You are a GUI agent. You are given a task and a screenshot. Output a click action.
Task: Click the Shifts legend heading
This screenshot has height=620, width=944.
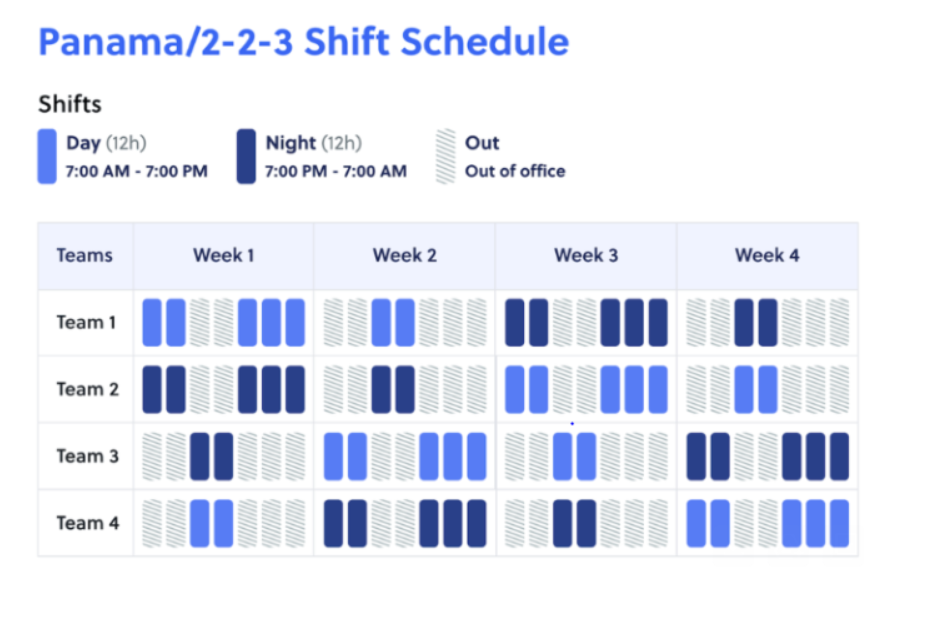(70, 104)
